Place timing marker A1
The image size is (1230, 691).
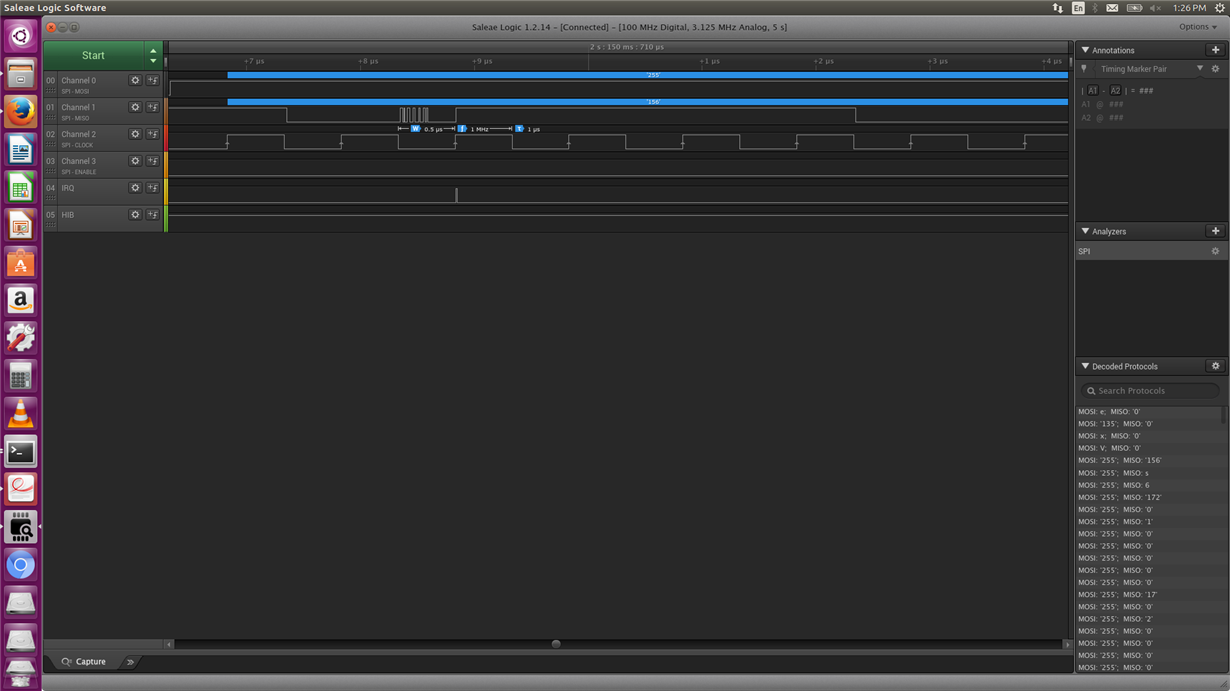1092,90
